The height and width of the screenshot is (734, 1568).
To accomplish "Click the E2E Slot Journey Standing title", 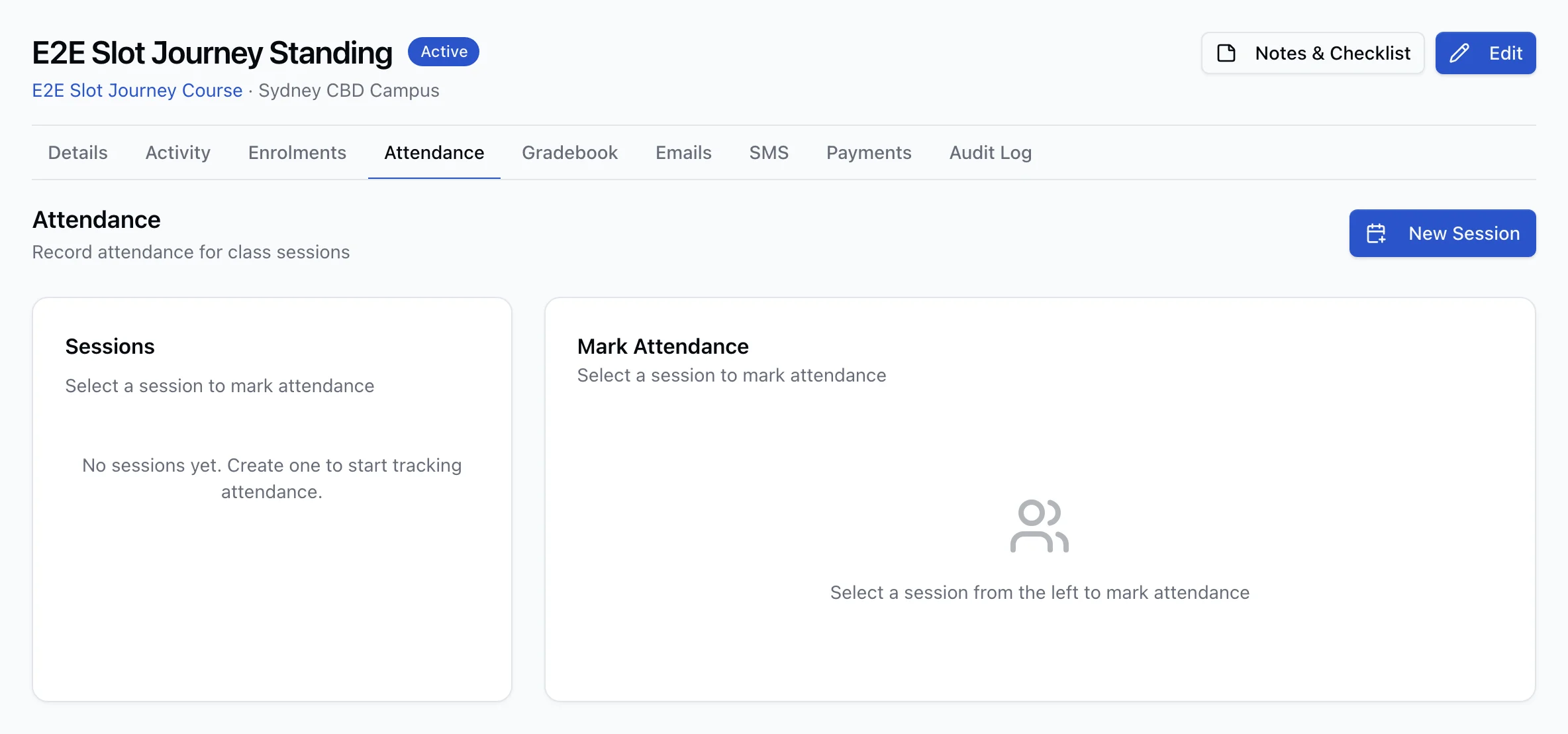I will coord(212,53).
